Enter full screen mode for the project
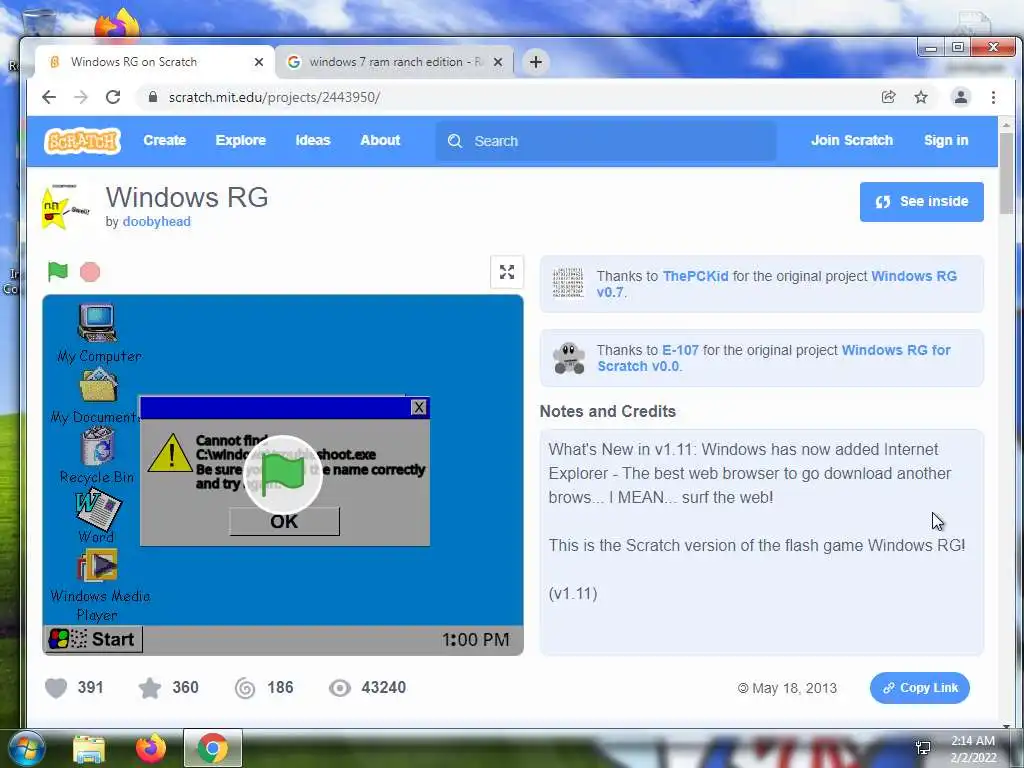The height and width of the screenshot is (768, 1024). coord(507,272)
